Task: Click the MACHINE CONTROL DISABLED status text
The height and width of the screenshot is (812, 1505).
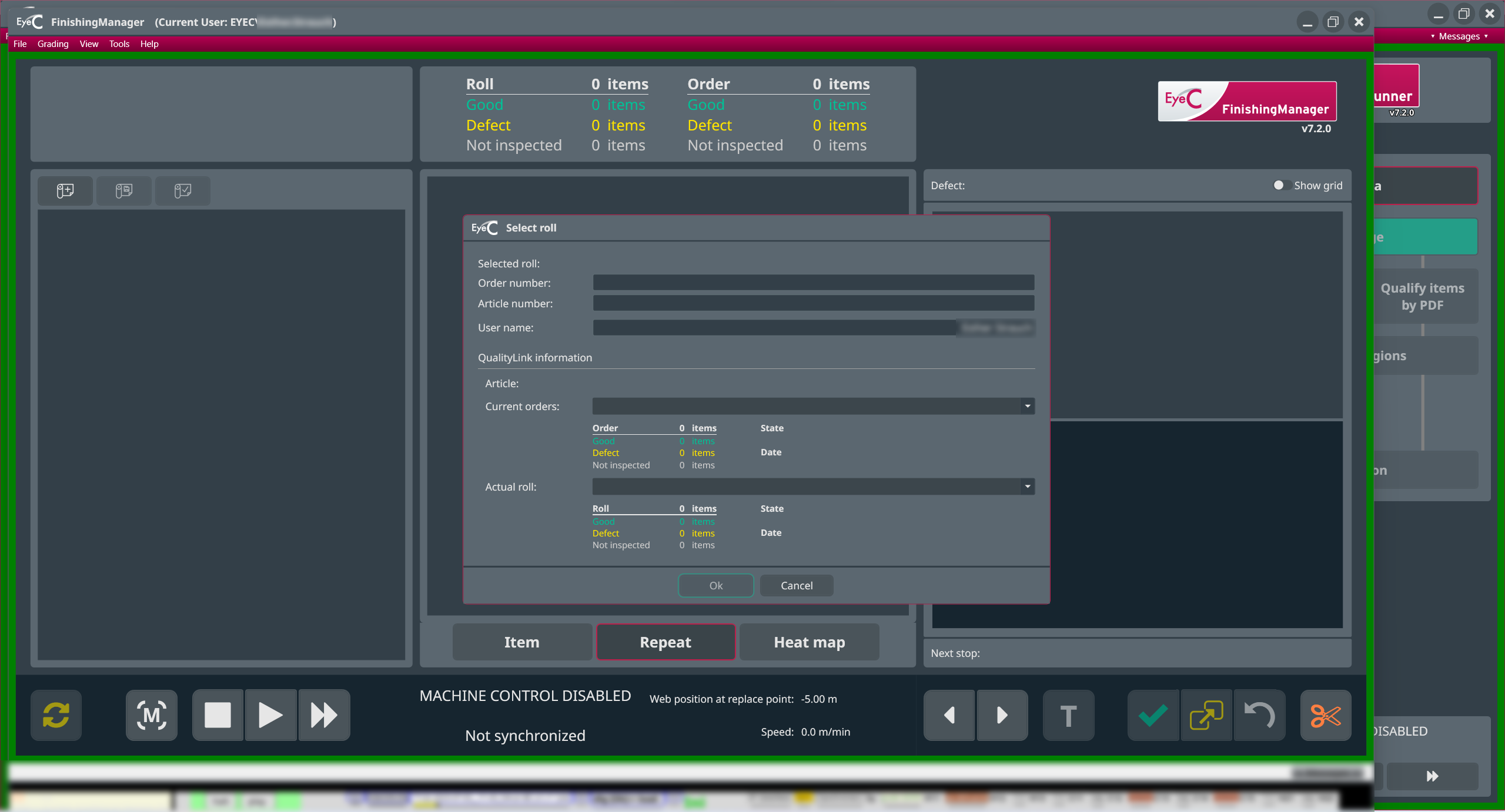Action: (525, 696)
